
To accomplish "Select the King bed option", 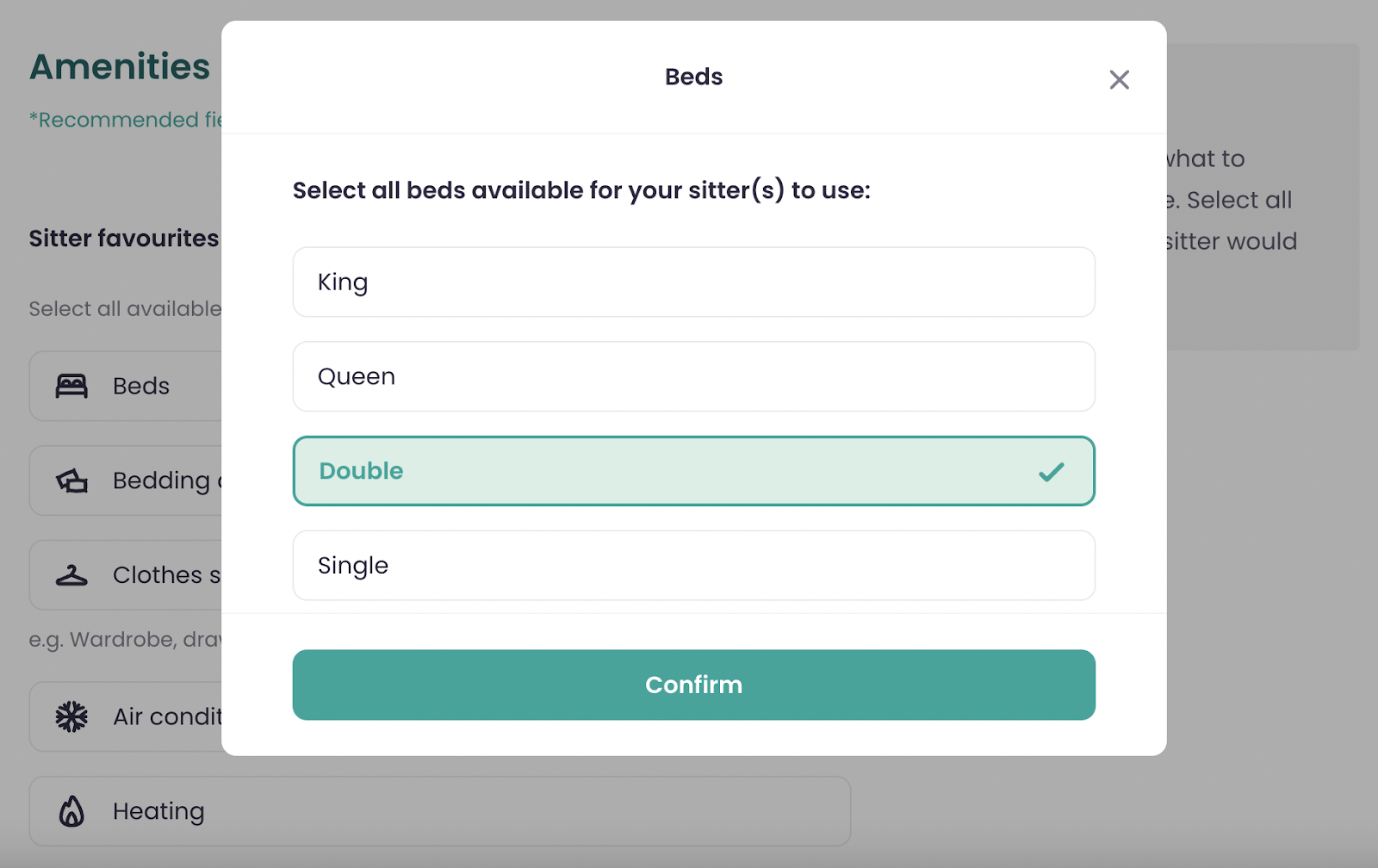I will pos(693,282).
